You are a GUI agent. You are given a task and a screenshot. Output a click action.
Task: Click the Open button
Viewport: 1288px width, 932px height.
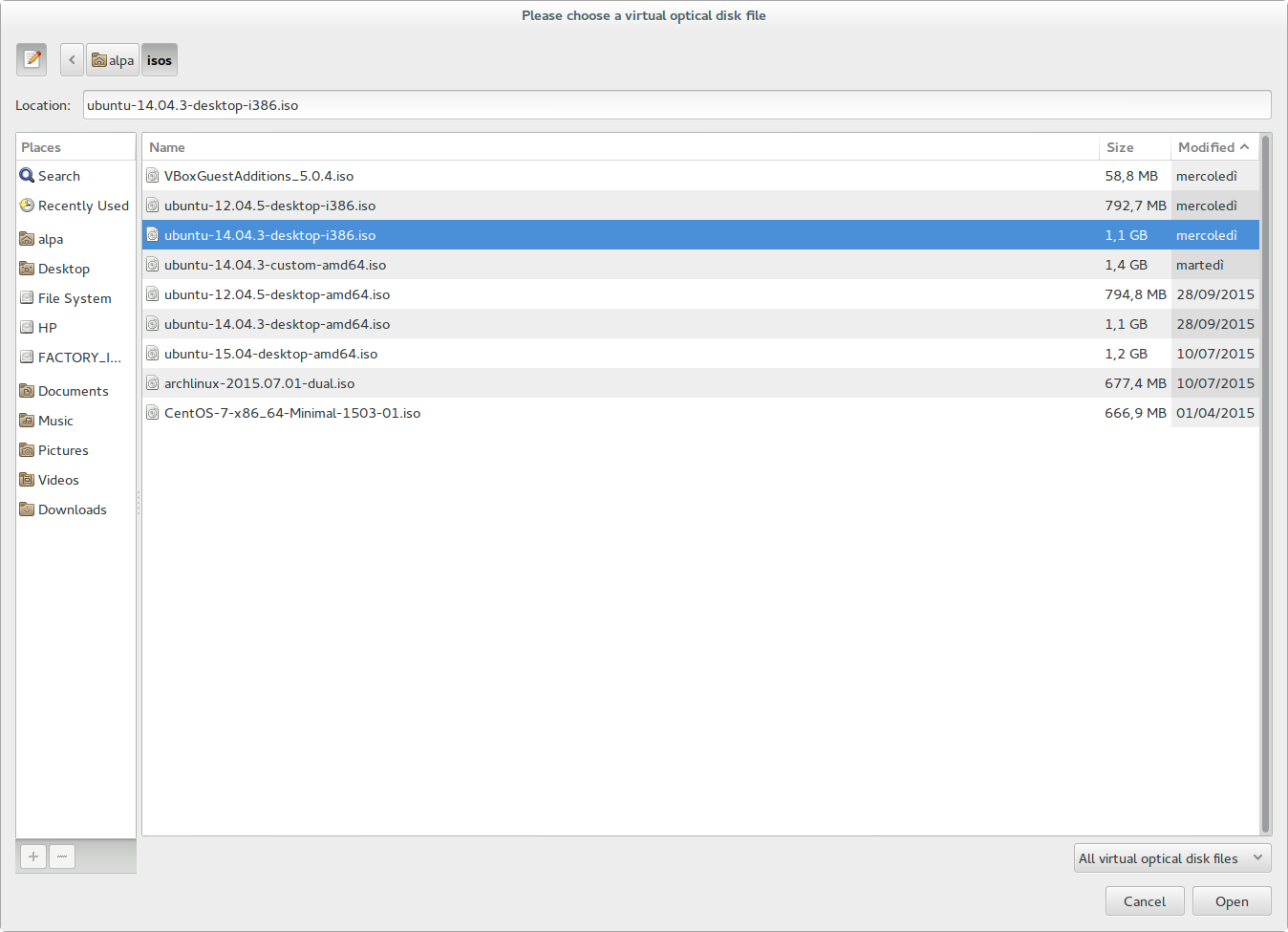(x=1232, y=901)
